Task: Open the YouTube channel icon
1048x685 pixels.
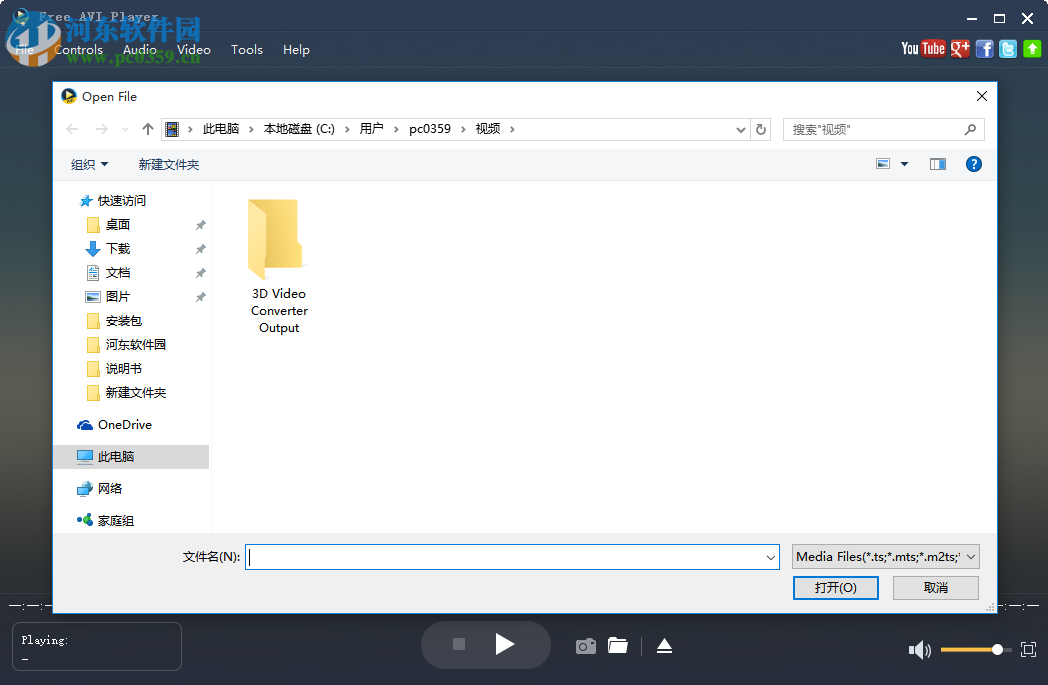Action: pyautogui.click(x=922, y=48)
